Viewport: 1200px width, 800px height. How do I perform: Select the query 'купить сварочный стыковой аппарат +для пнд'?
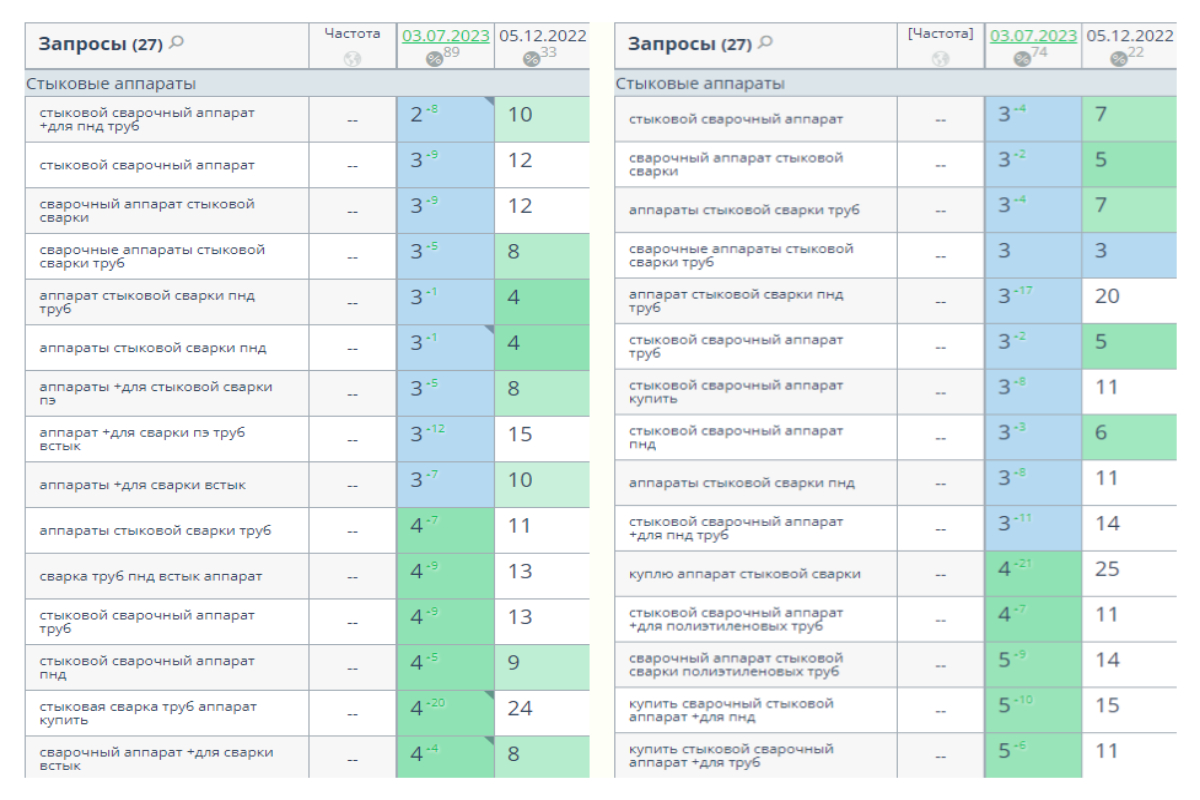tap(731, 710)
